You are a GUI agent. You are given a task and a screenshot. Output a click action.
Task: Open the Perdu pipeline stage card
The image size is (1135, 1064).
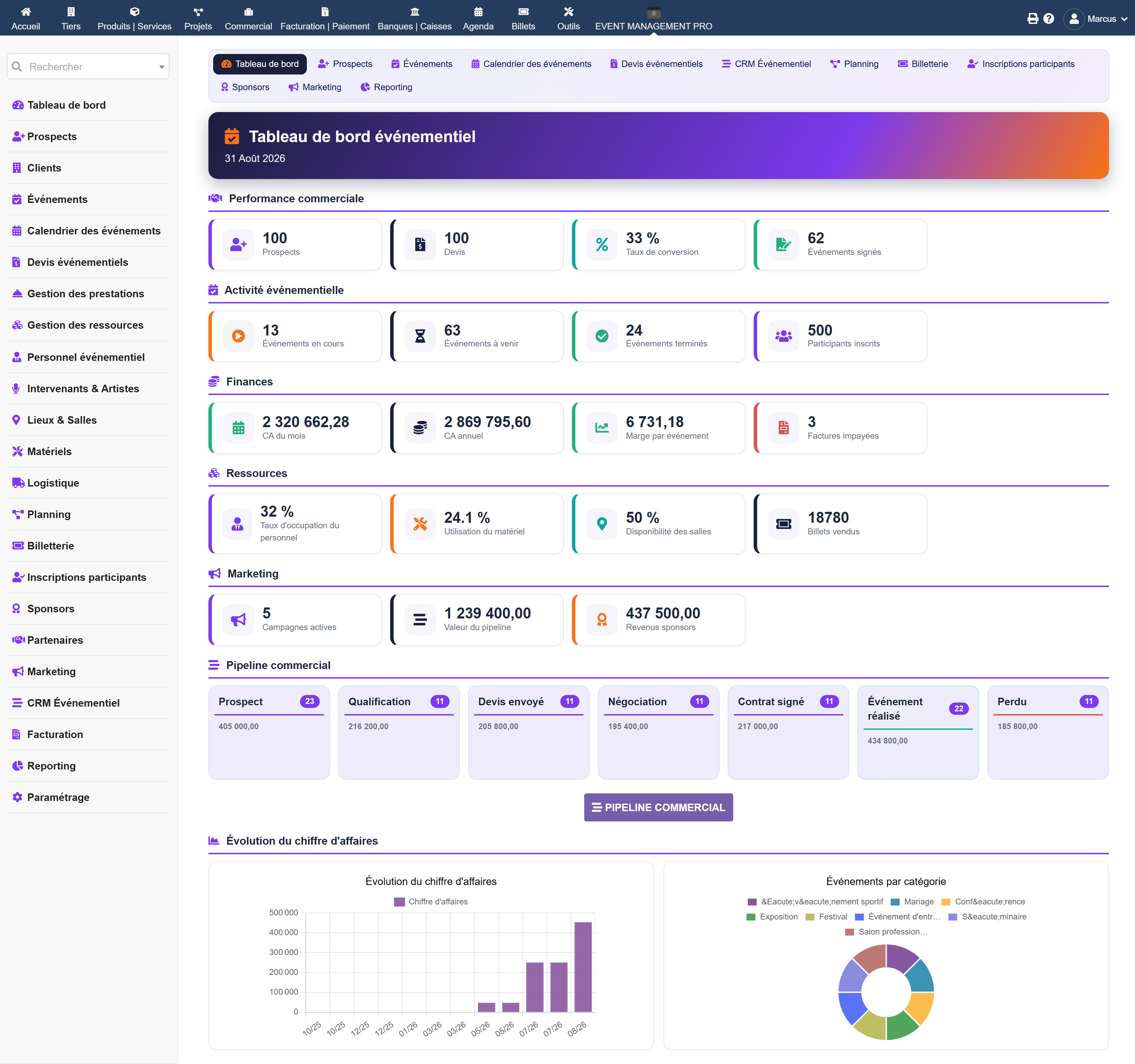pos(1048,732)
